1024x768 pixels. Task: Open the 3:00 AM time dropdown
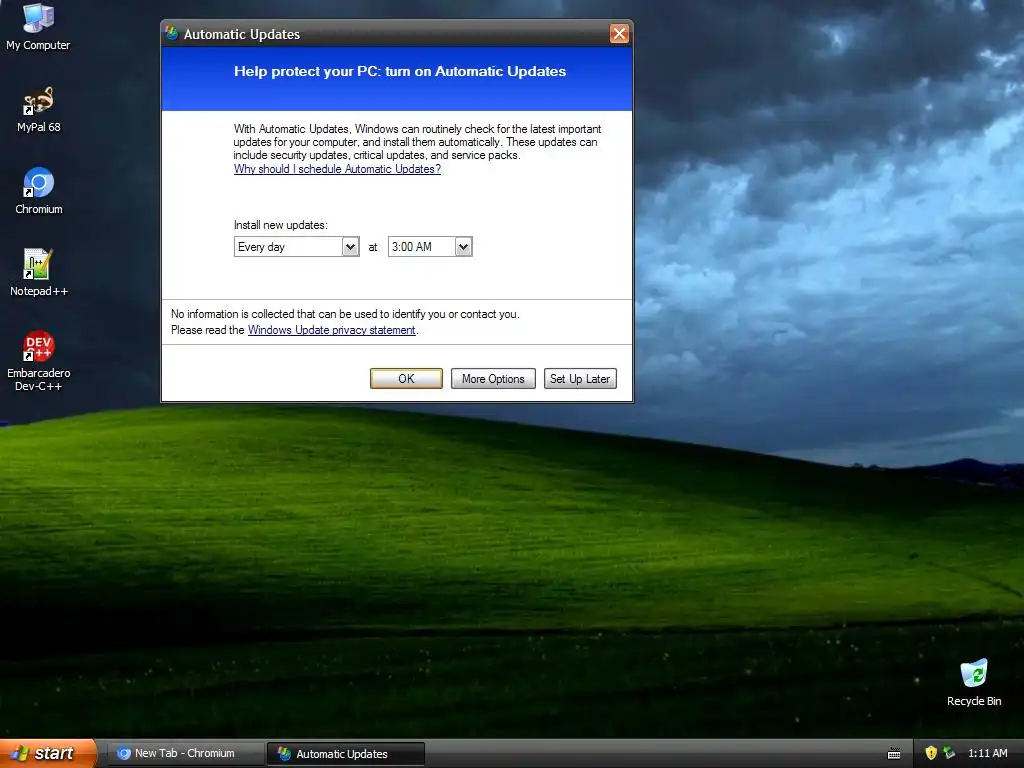(430, 247)
